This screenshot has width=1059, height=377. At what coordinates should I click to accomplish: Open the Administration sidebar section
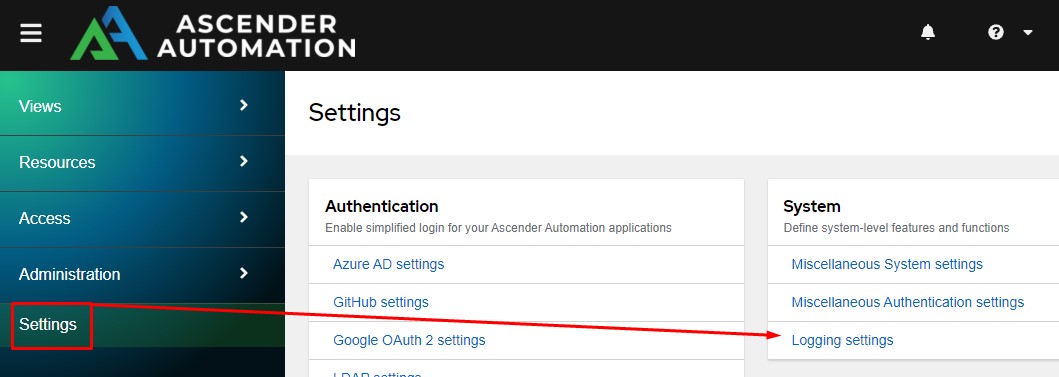(x=142, y=275)
